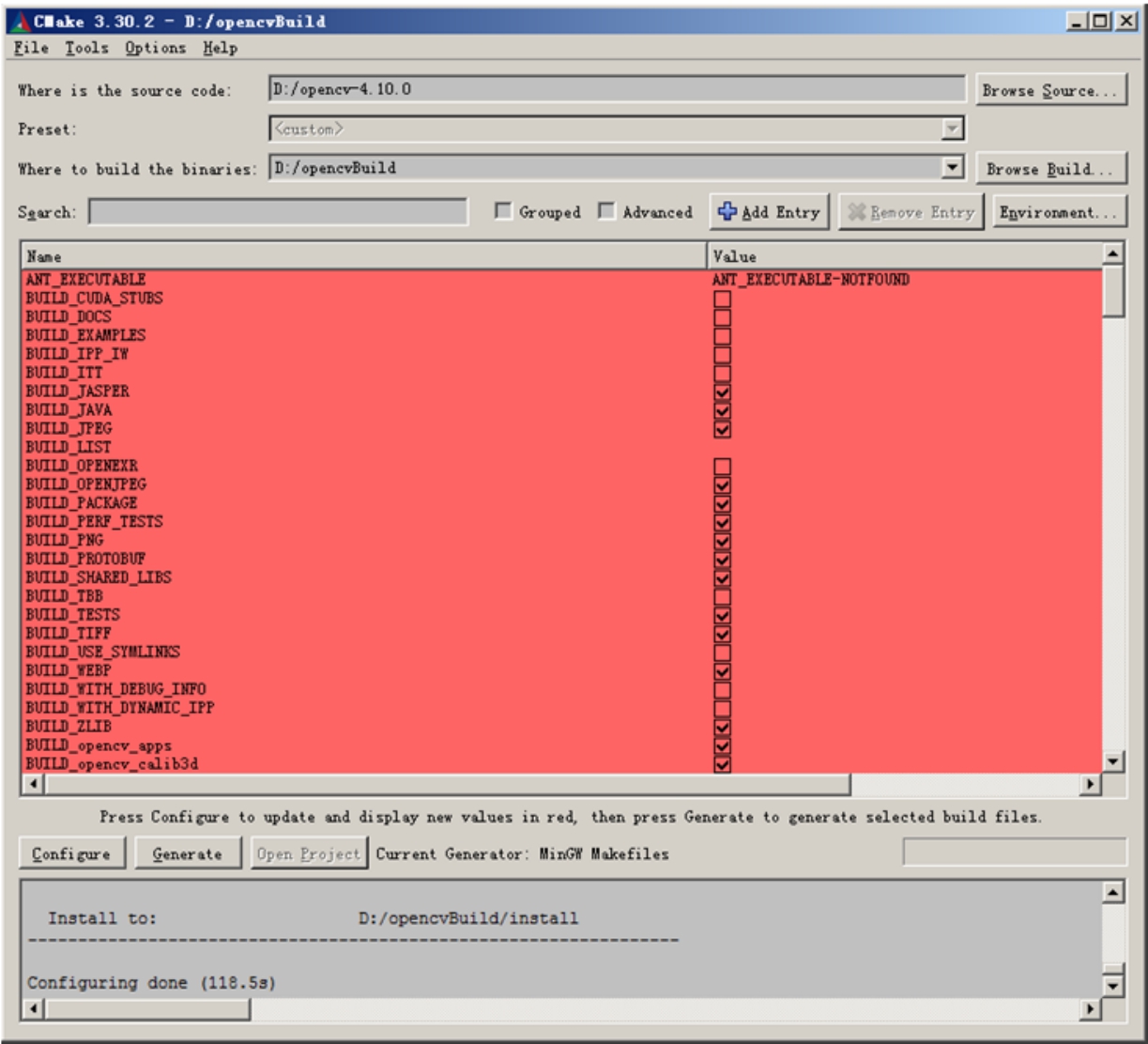Image resolution: width=1148 pixels, height=1044 pixels.
Task: Click the output log scroll-up arrow
Action: 1112,893
